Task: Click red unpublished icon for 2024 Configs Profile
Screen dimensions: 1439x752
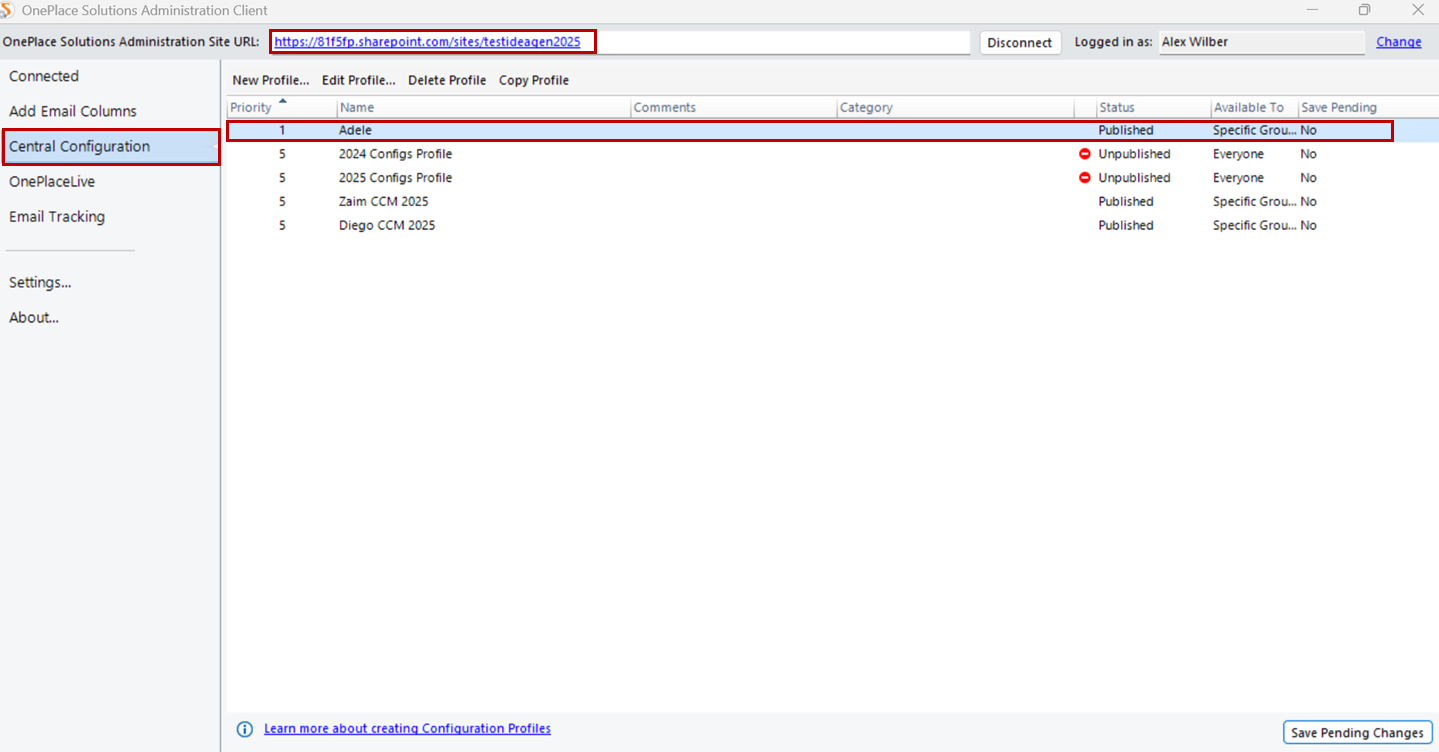Action: tap(1084, 154)
